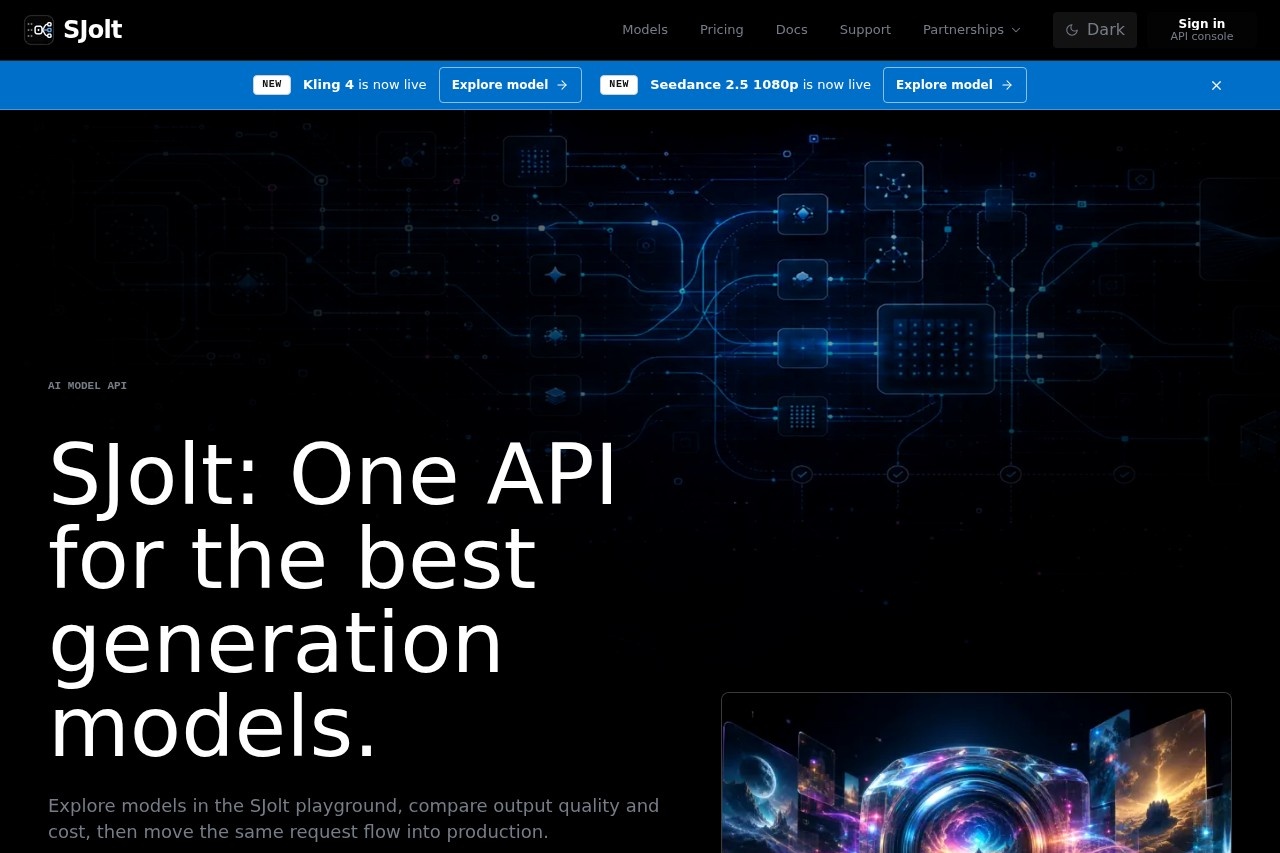Dismiss the announcement banner with the X
This screenshot has height=853, width=1280.
click(1216, 85)
